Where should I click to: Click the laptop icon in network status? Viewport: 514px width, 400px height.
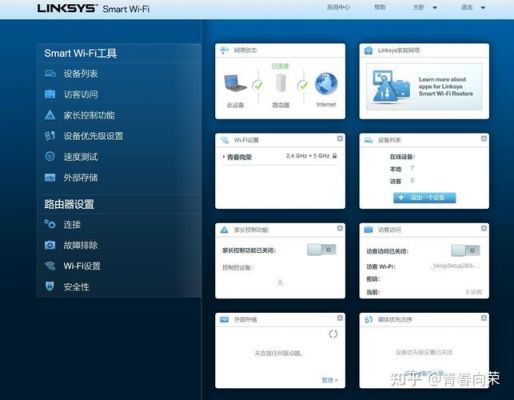(235, 83)
